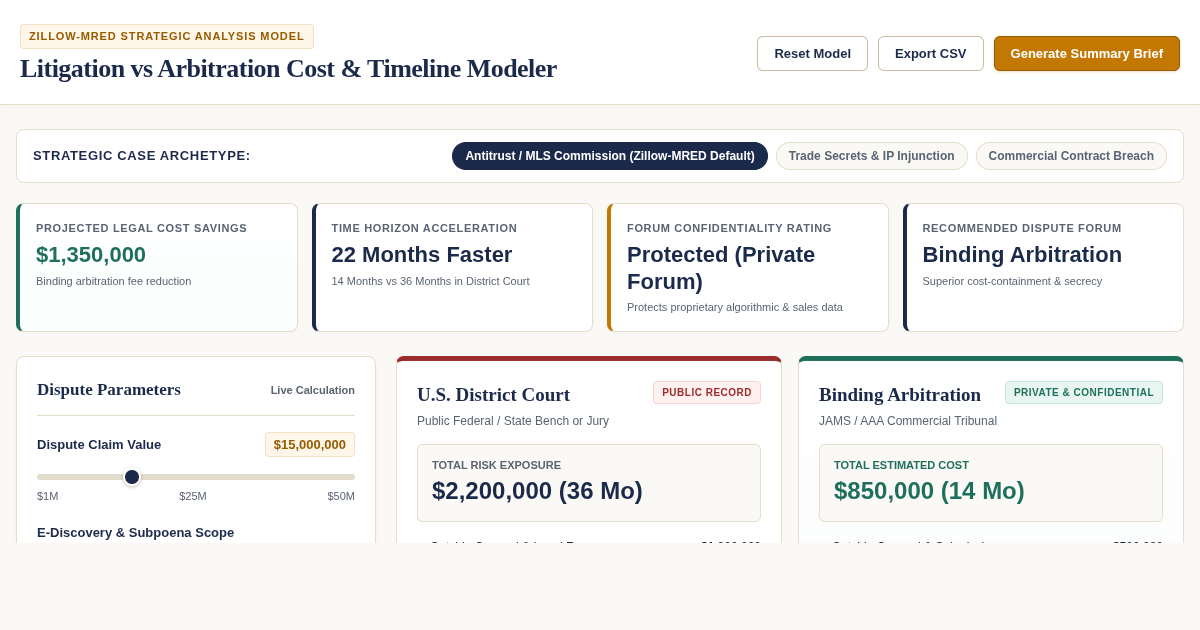The width and height of the screenshot is (1200, 630).
Task: Adjust the Dispute Claim Value slider handle
Action: 132,477
